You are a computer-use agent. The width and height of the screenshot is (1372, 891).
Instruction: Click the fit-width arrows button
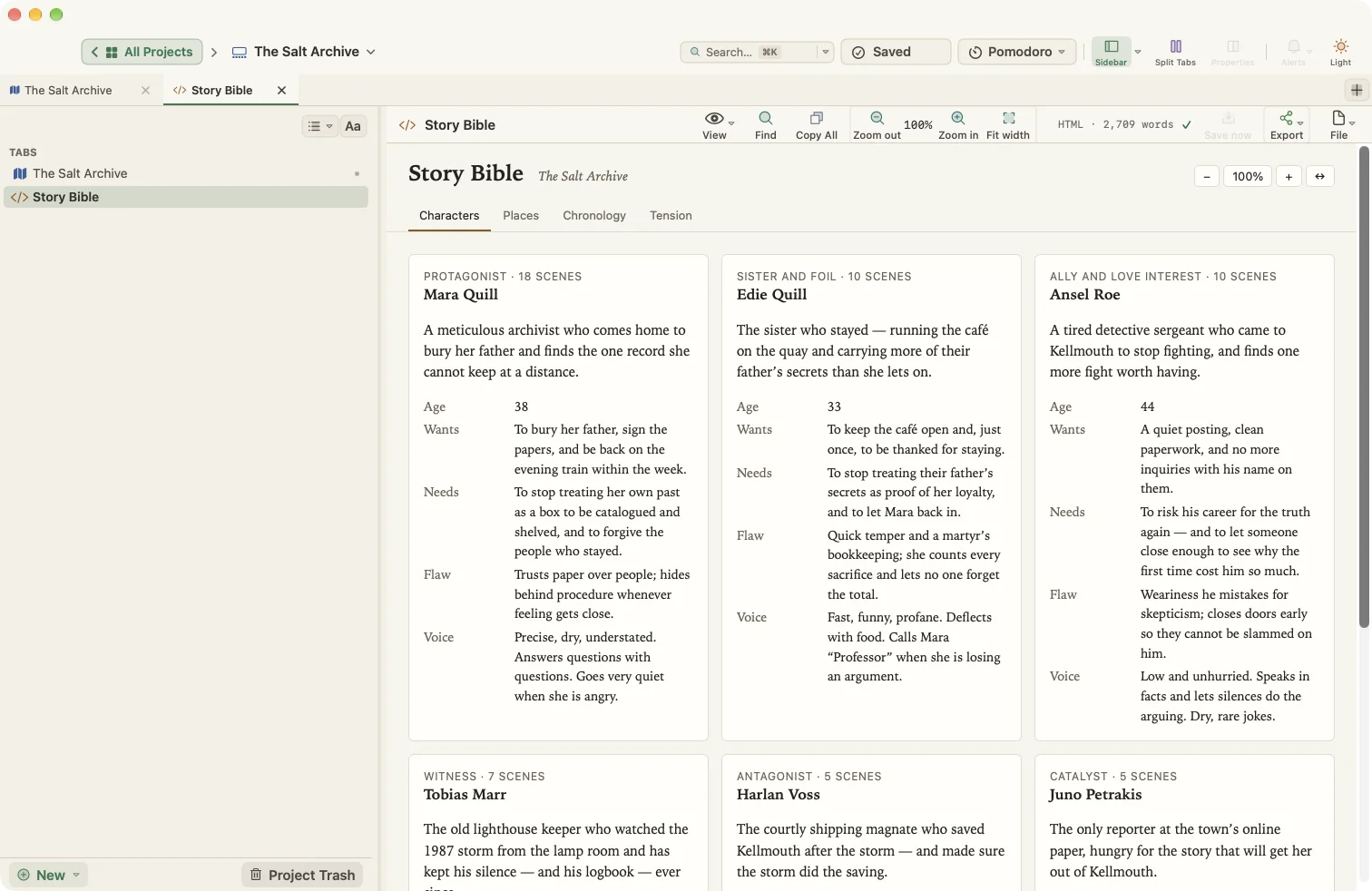(x=1320, y=177)
